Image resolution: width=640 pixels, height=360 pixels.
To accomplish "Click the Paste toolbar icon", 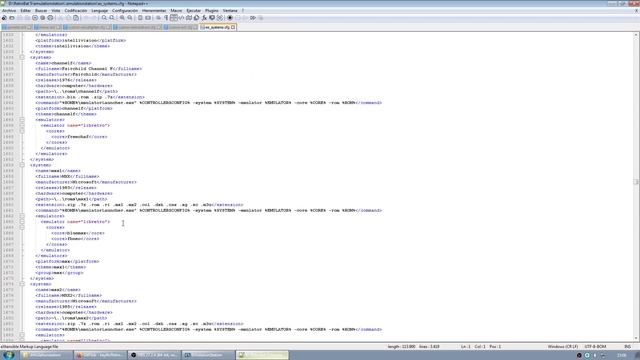I will 76,18.
